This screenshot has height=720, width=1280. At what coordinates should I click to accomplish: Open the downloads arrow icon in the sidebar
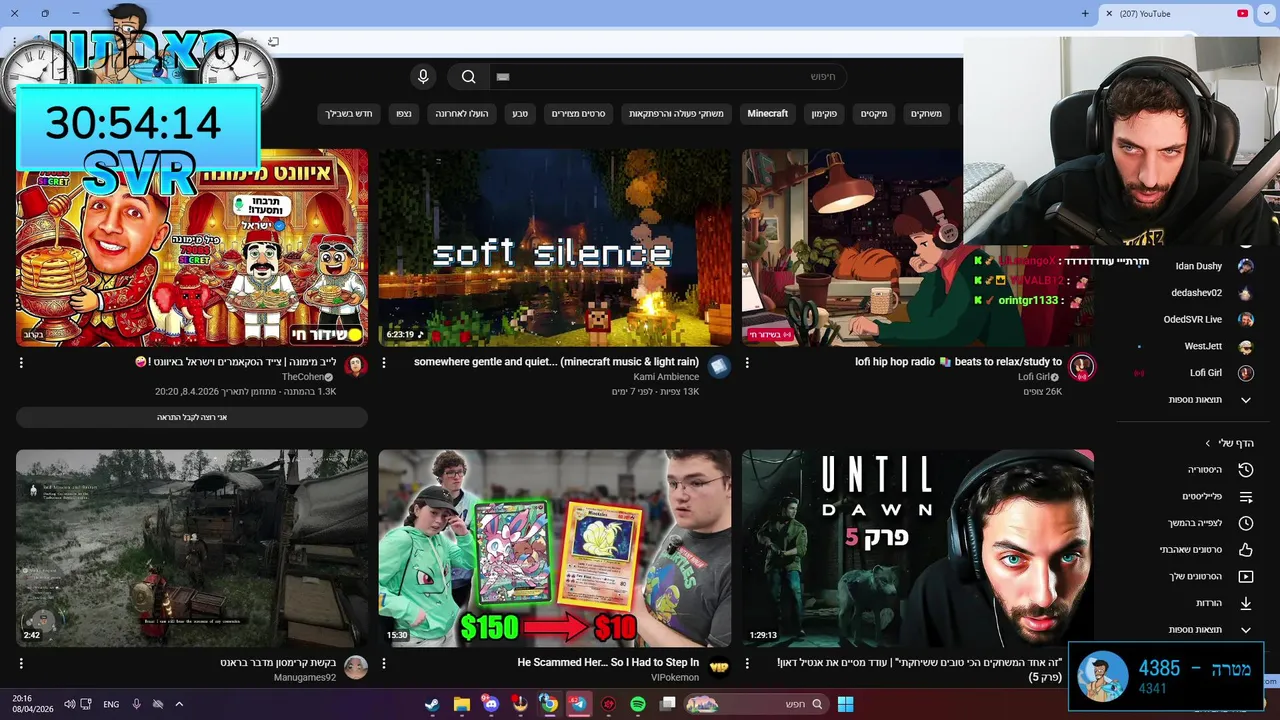tap(1246, 603)
